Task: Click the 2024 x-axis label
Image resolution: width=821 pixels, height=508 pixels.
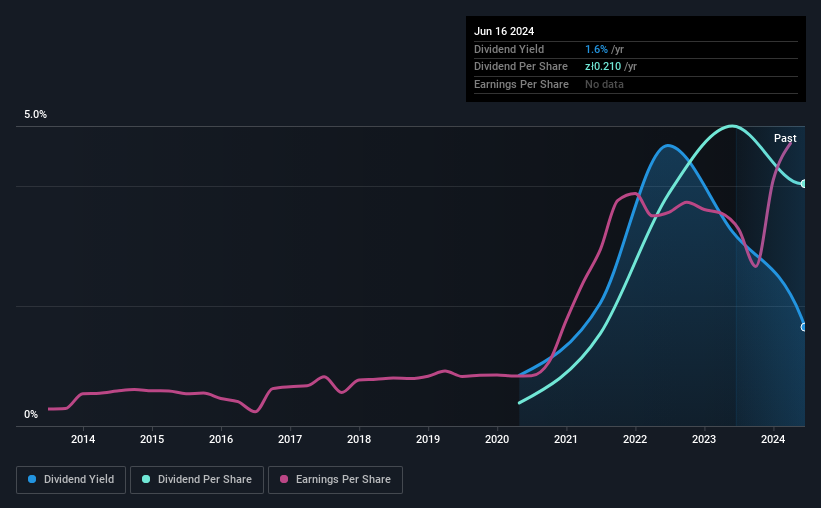Action: point(773,439)
